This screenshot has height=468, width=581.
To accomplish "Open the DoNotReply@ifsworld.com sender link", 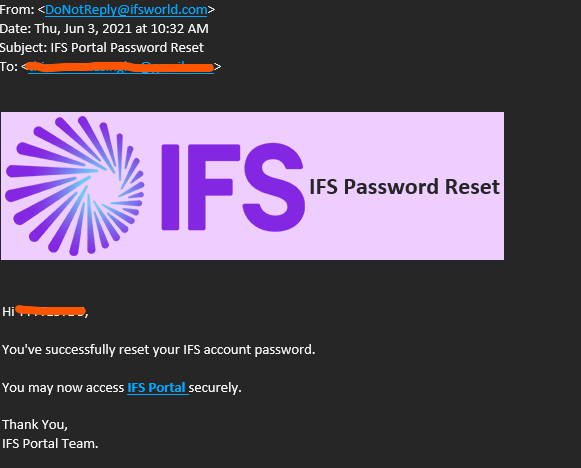I will click(126, 10).
